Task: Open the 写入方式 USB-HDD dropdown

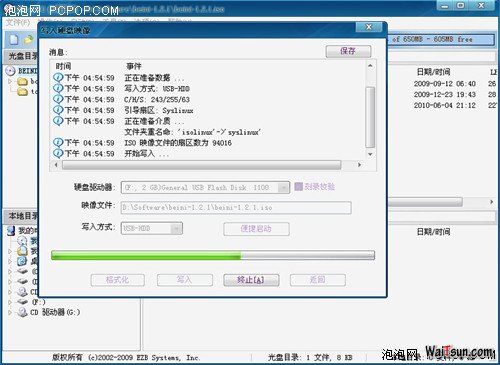Action: tap(176, 229)
